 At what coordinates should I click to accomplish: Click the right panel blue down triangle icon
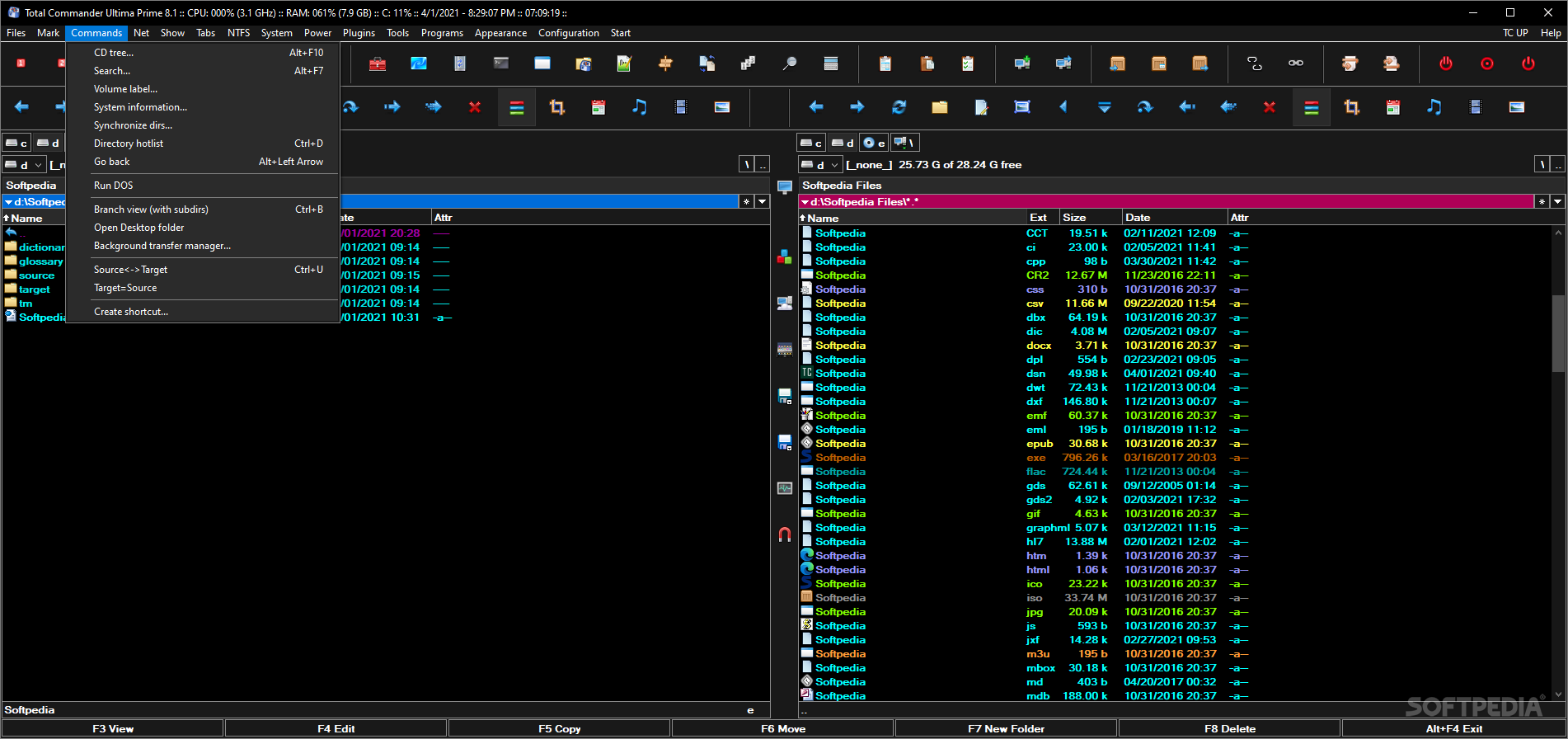tap(1105, 107)
